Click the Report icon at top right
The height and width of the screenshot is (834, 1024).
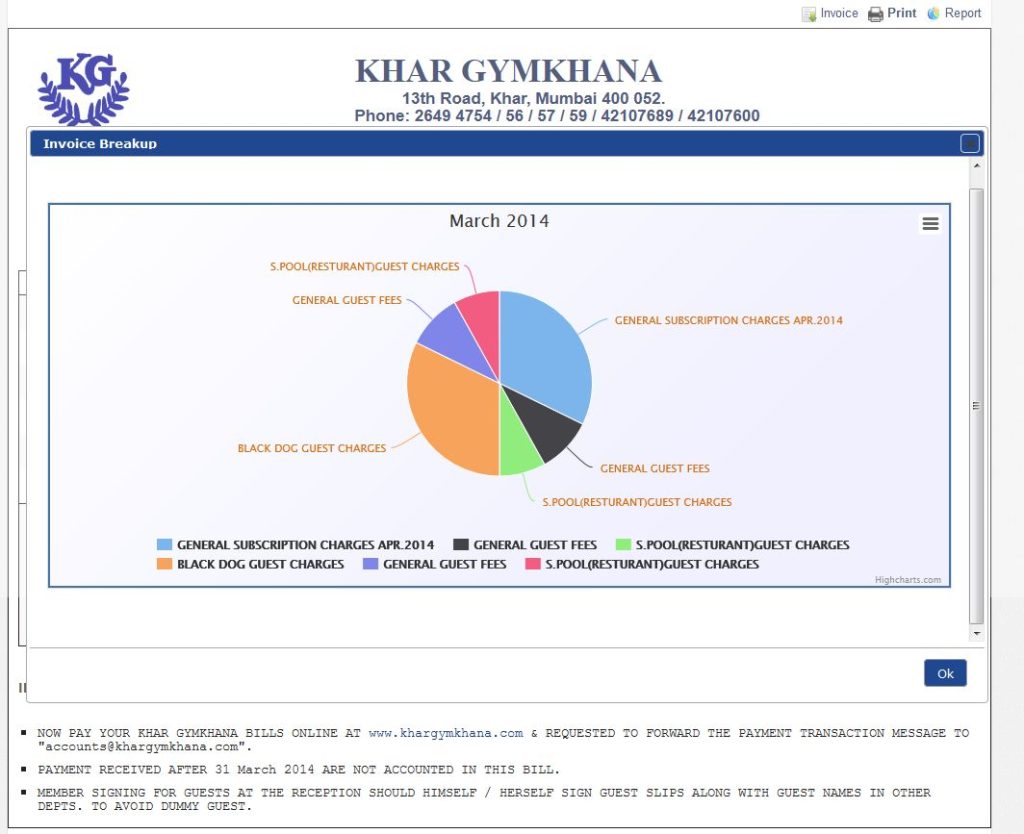point(934,14)
